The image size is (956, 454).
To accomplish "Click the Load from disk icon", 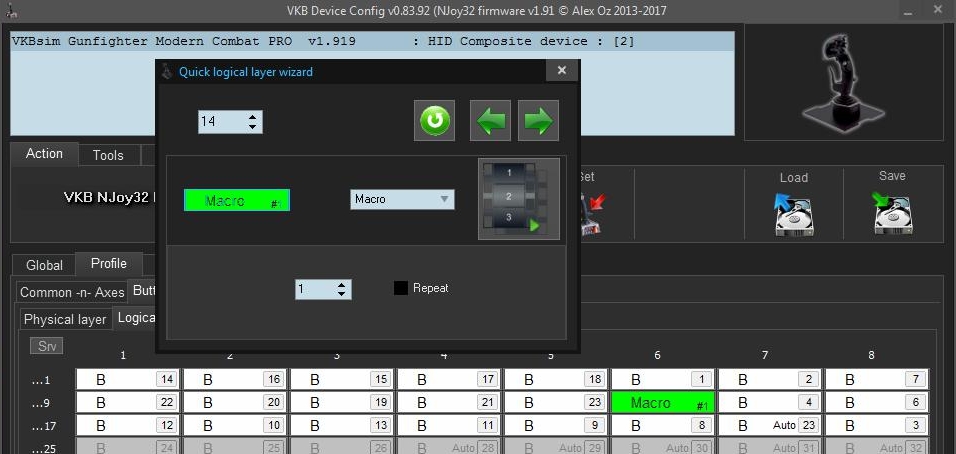I will (793, 215).
